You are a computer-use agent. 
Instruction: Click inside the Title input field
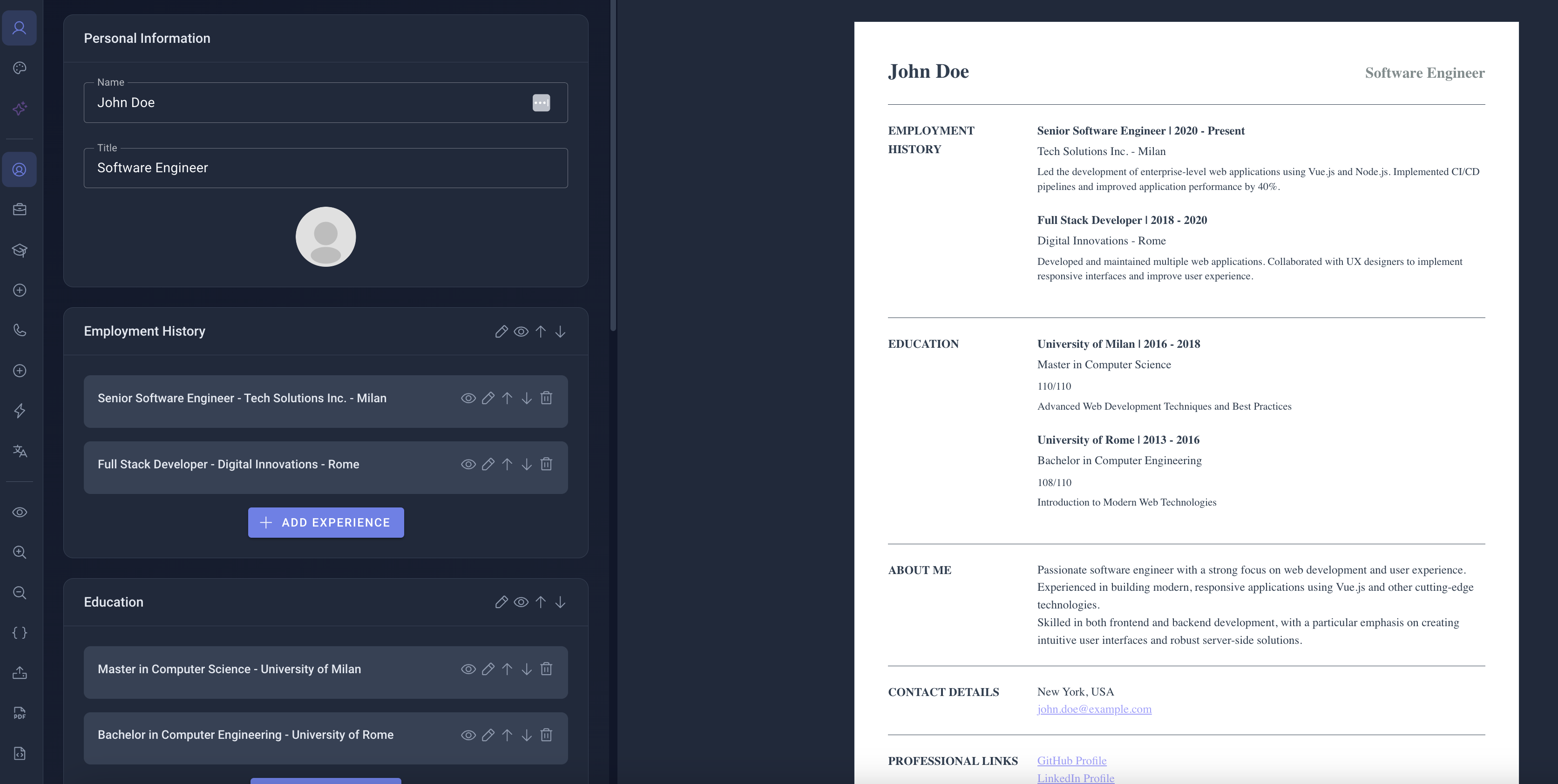pos(325,168)
